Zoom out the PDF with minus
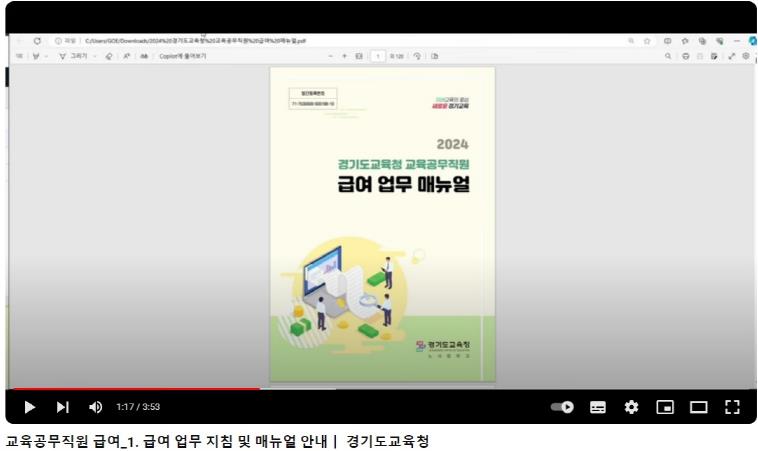The width and height of the screenshot is (758, 451). (x=331, y=56)
